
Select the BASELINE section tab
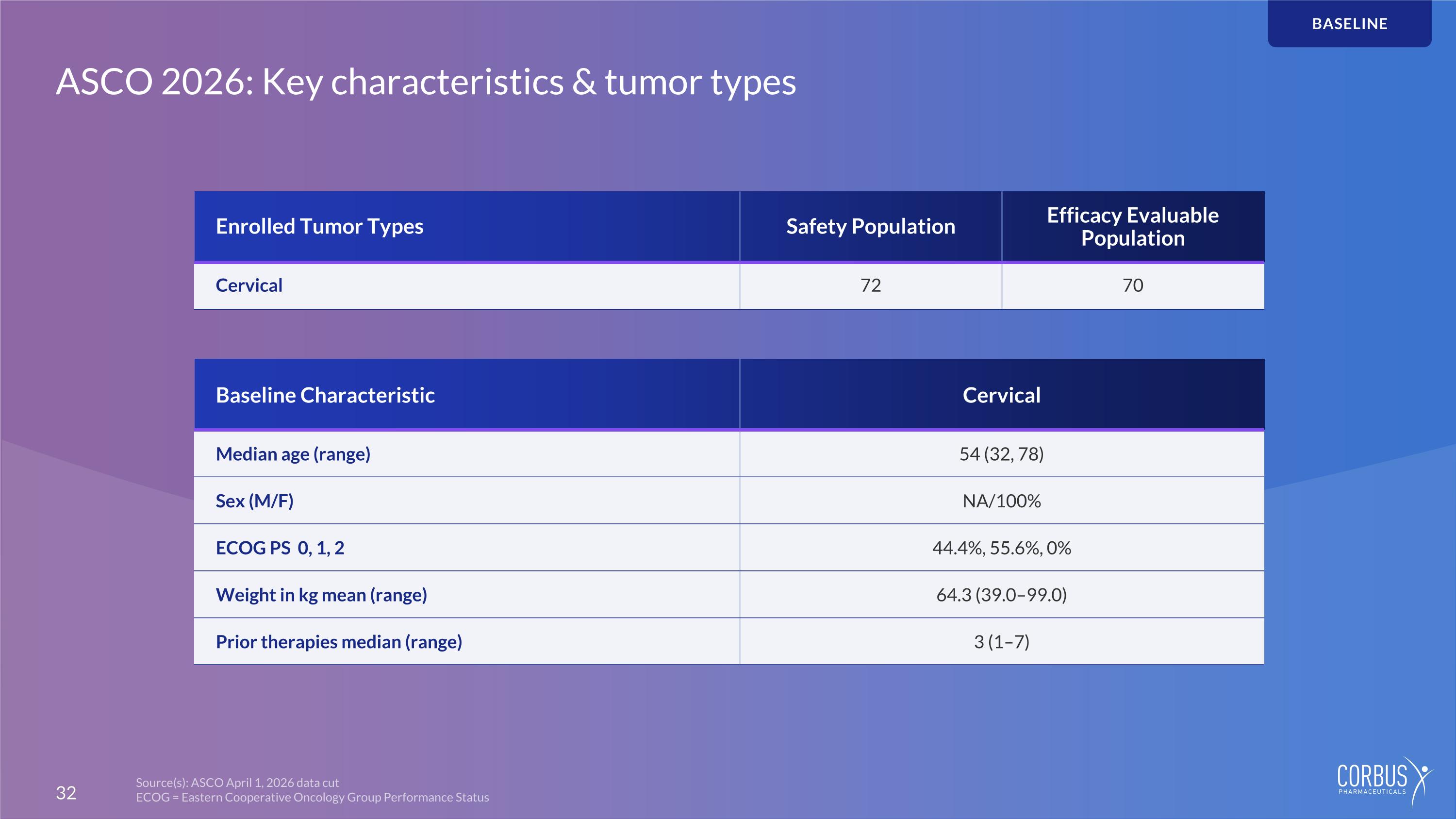point(1350,24)
